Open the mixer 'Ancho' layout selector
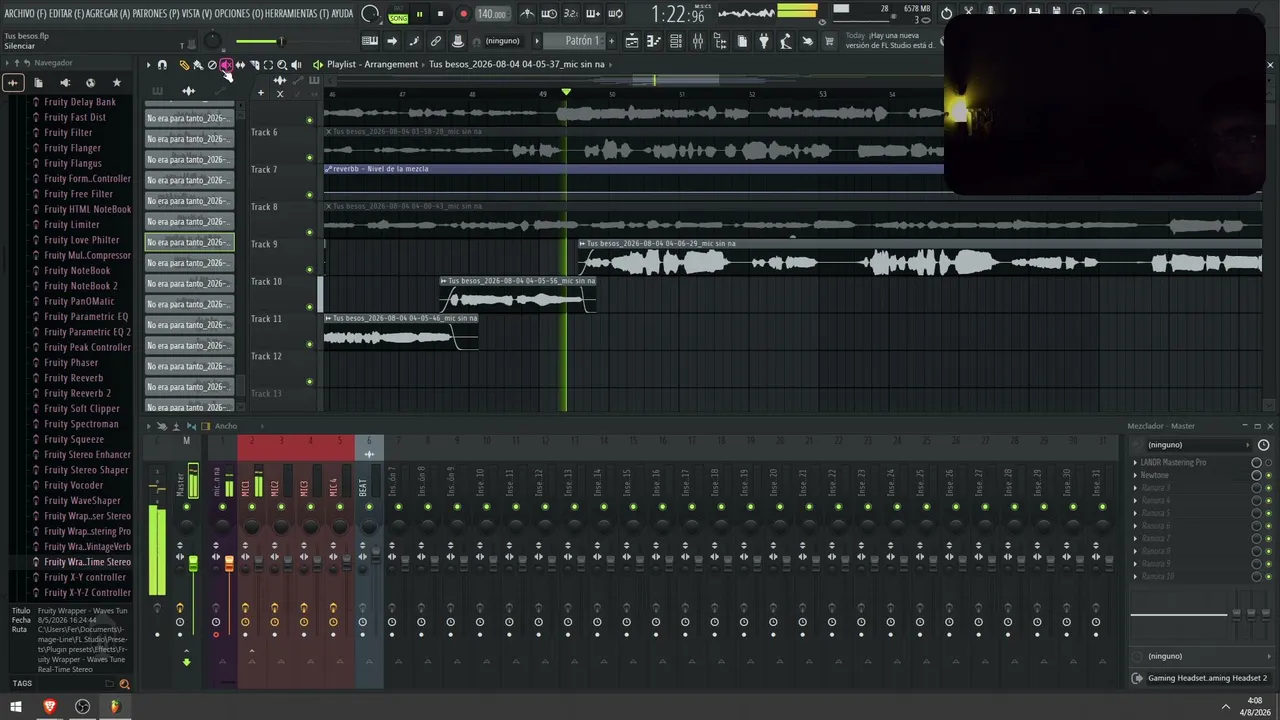The width and height of the screenshot is (1280, 720). point(226,426)
